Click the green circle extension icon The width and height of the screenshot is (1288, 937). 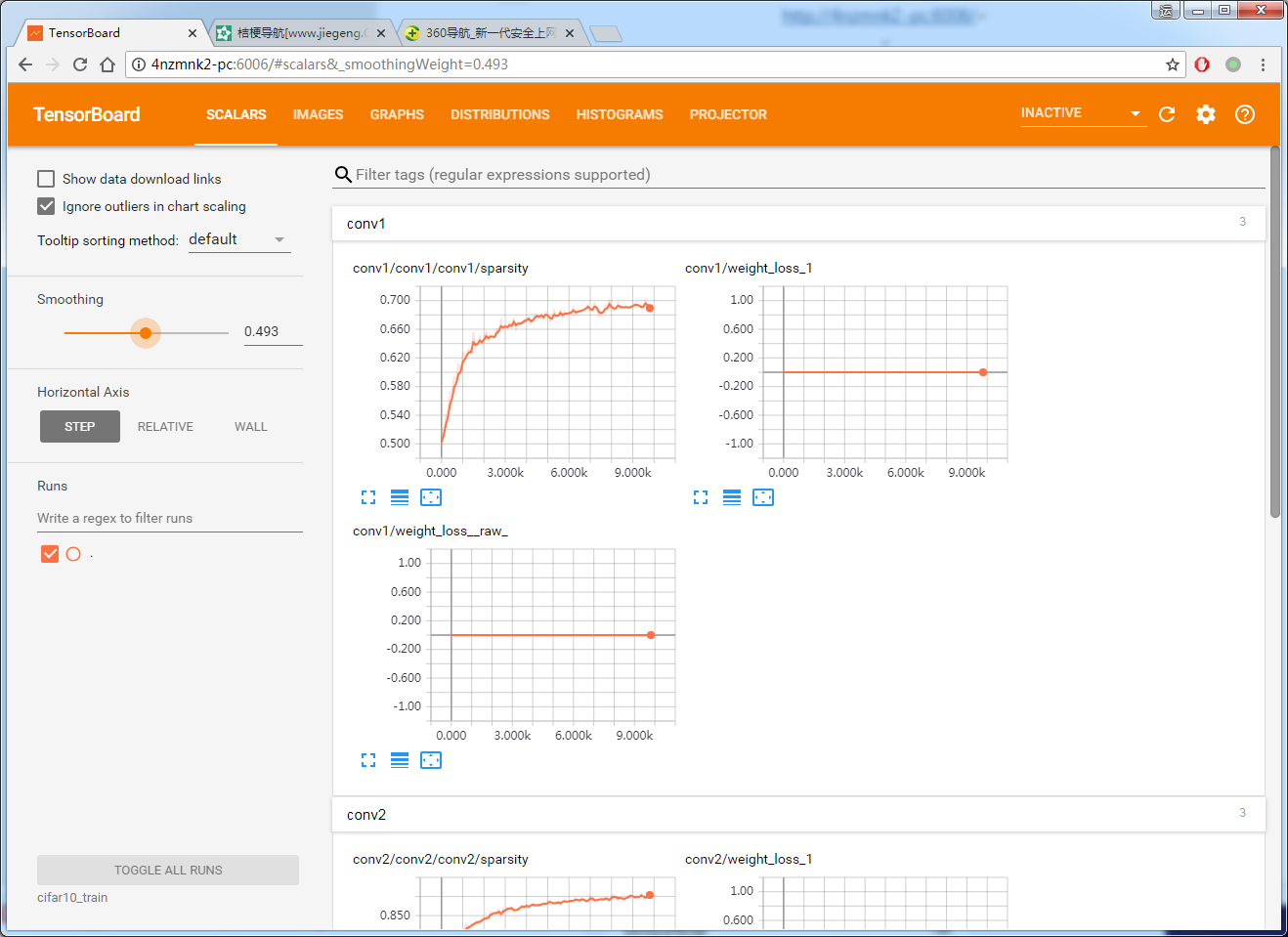click(1233, 64)
